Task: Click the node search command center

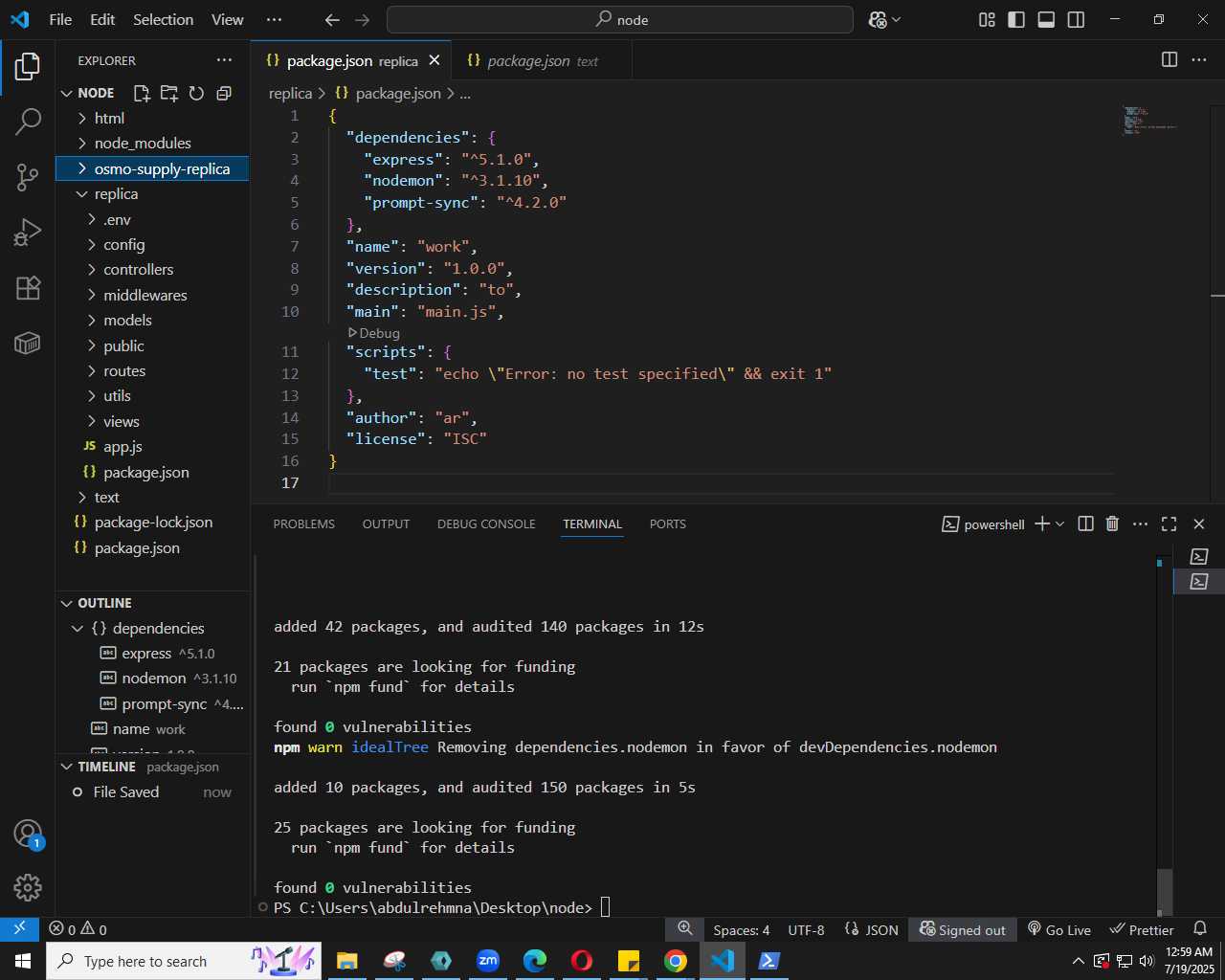Action: coord(620,19)
